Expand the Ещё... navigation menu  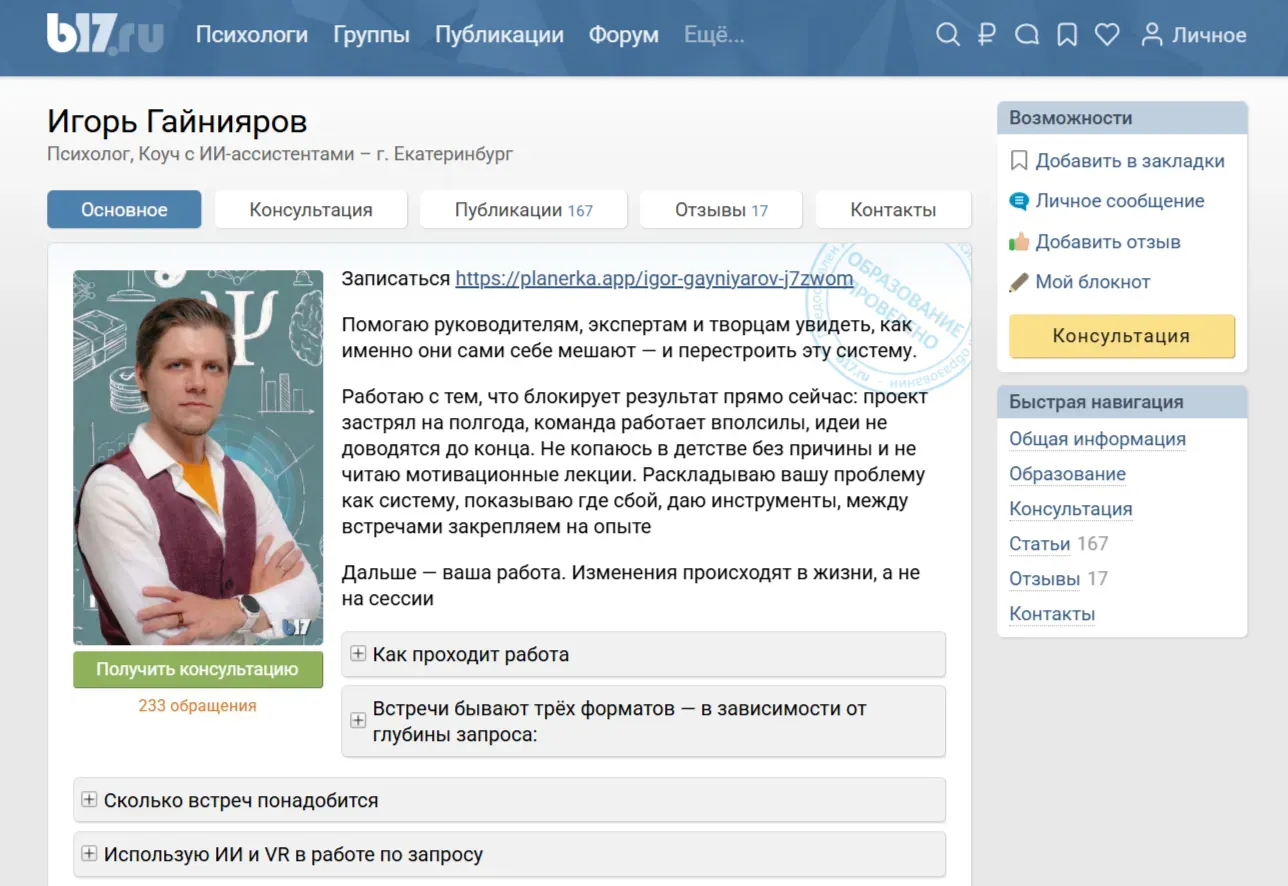coord(714,35)
